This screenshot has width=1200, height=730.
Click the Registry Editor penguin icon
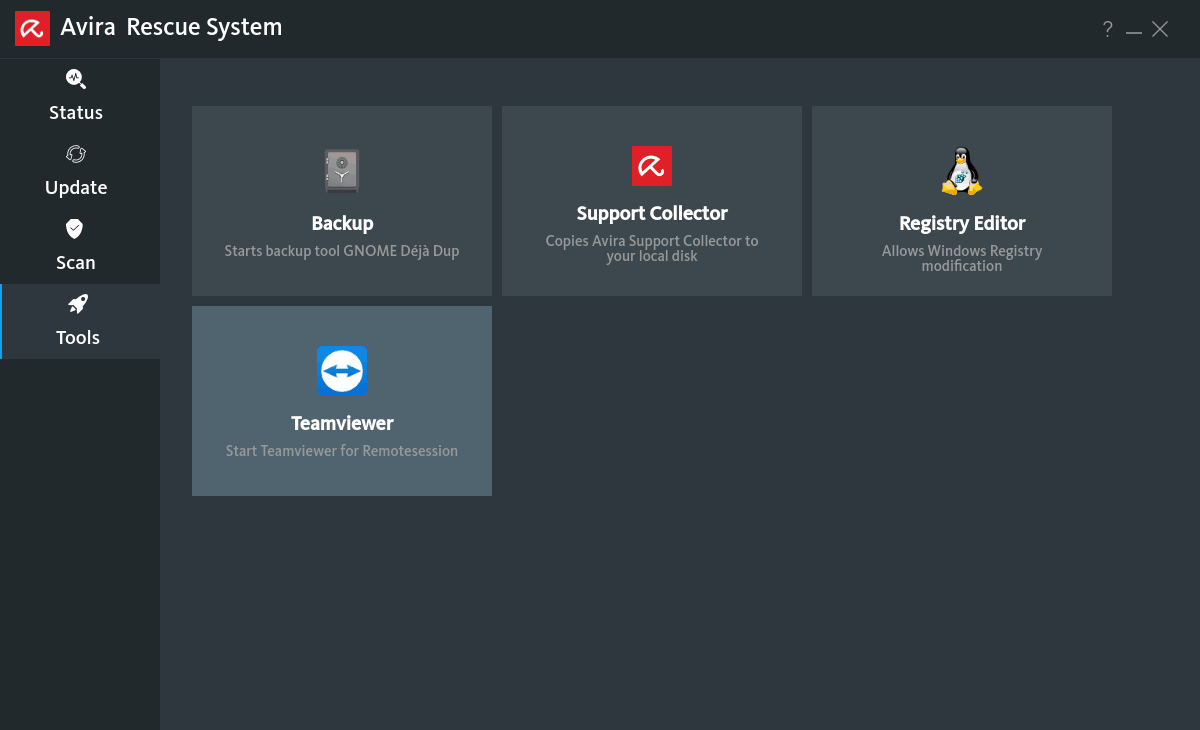click(x=962, y=171)
